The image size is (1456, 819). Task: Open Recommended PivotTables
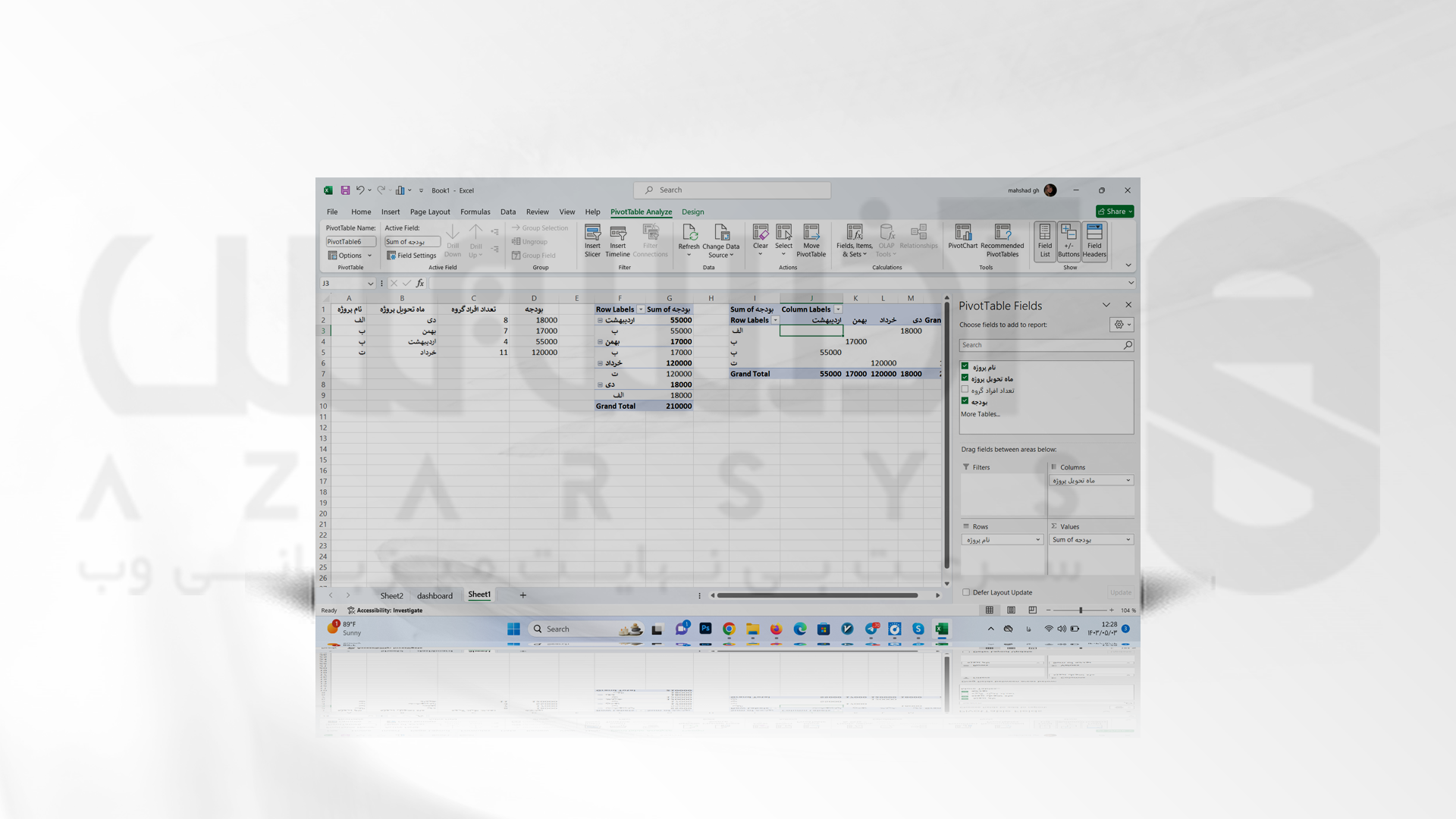coord(1003,240)
